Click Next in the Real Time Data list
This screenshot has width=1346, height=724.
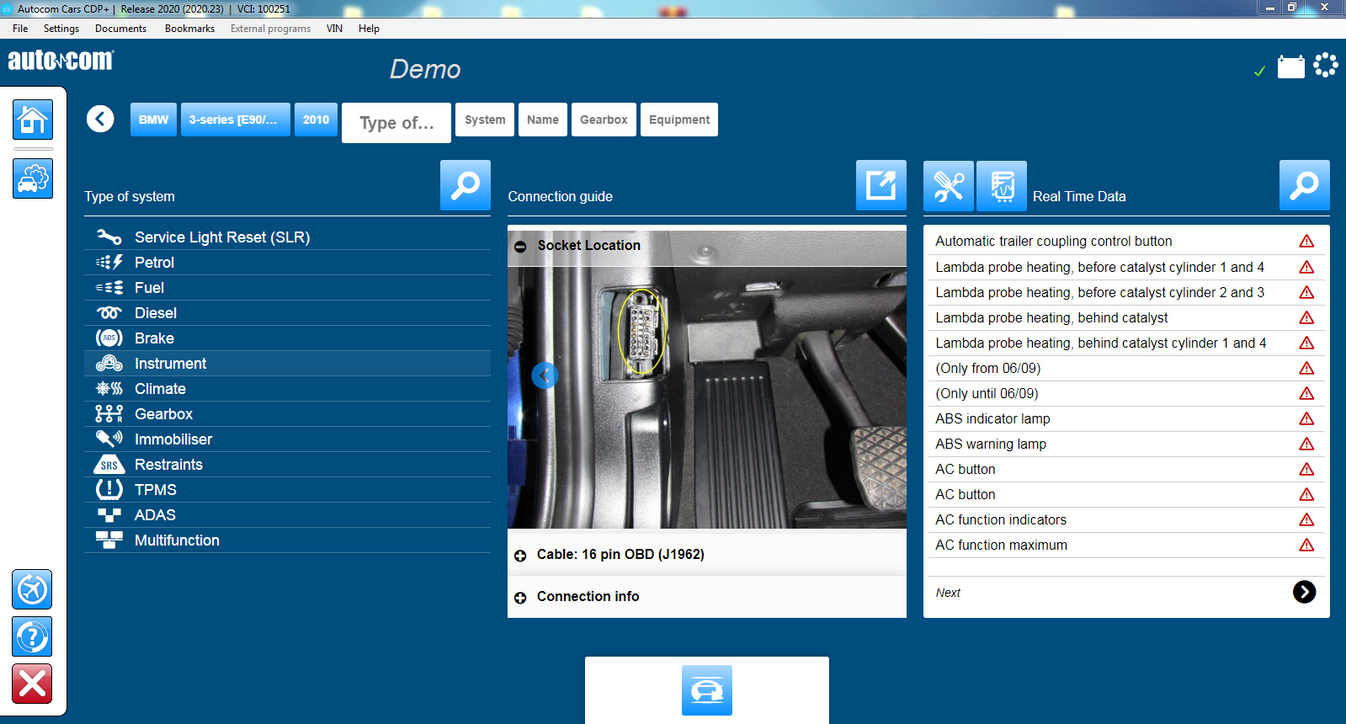pos(1304,592)
